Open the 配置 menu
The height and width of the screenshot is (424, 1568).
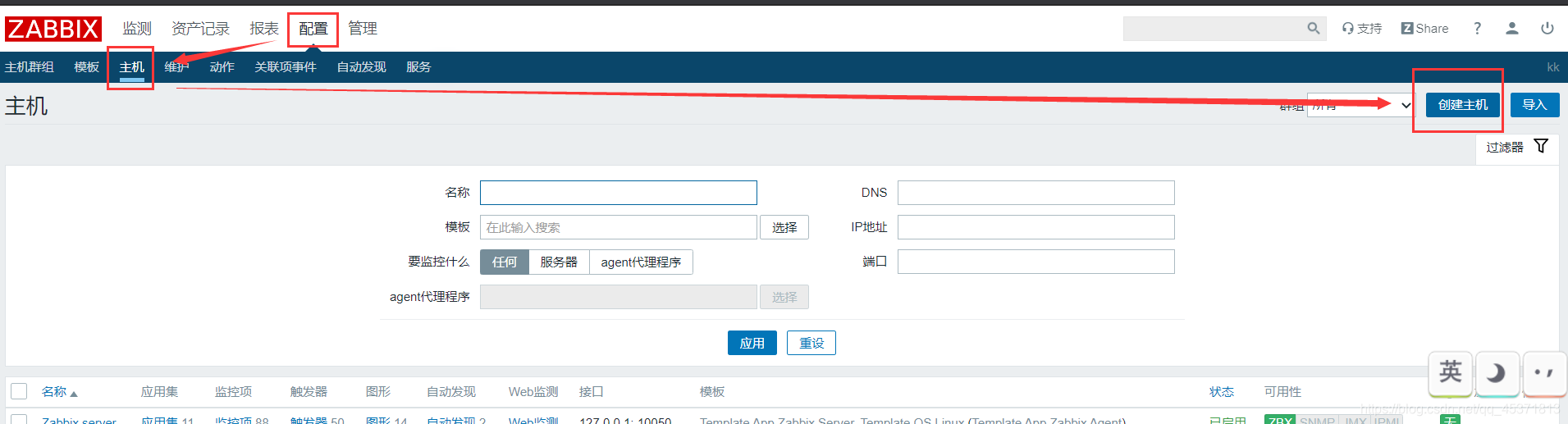313,29
